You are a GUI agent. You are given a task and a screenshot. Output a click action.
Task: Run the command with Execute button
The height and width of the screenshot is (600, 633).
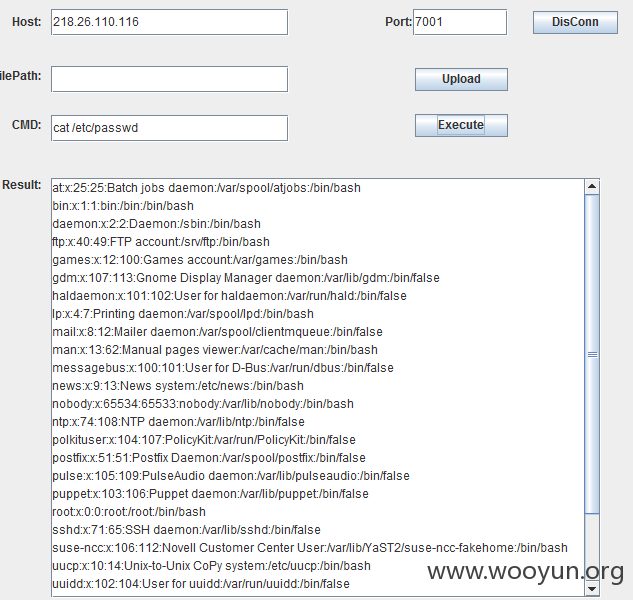[x=461, y=125]
